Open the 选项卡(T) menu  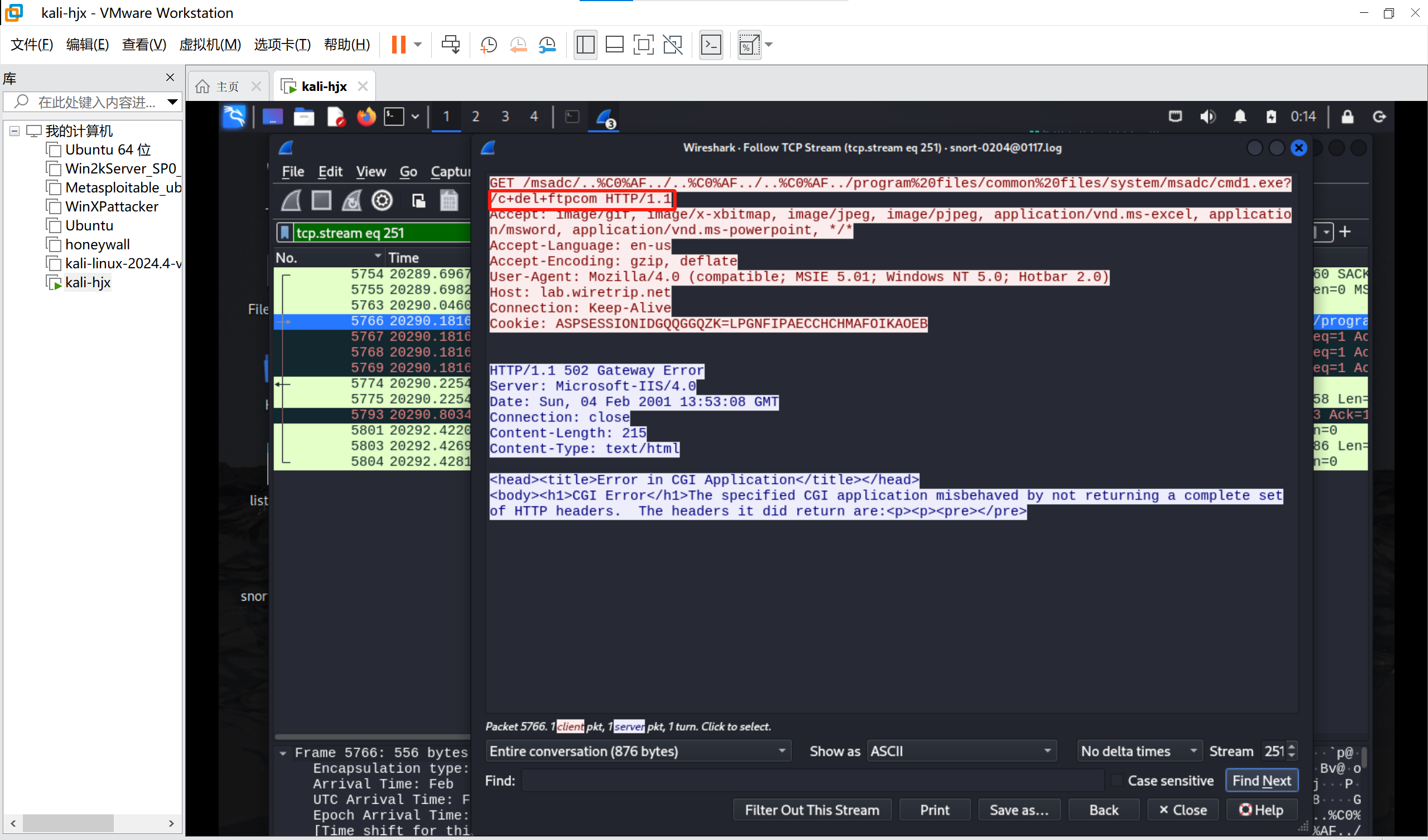click(x=282, y=44)
